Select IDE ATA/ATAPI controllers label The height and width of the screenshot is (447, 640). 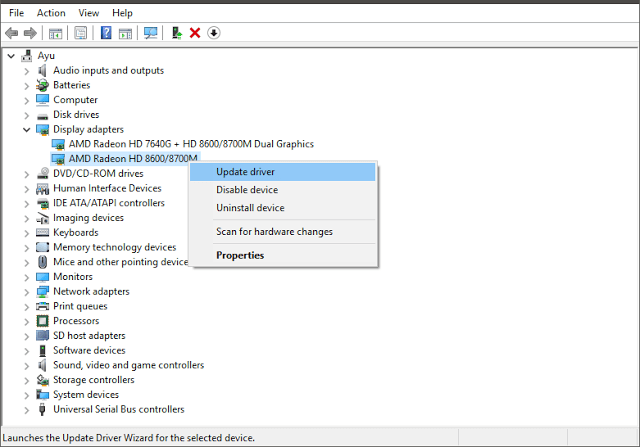(x=109, y=203)
